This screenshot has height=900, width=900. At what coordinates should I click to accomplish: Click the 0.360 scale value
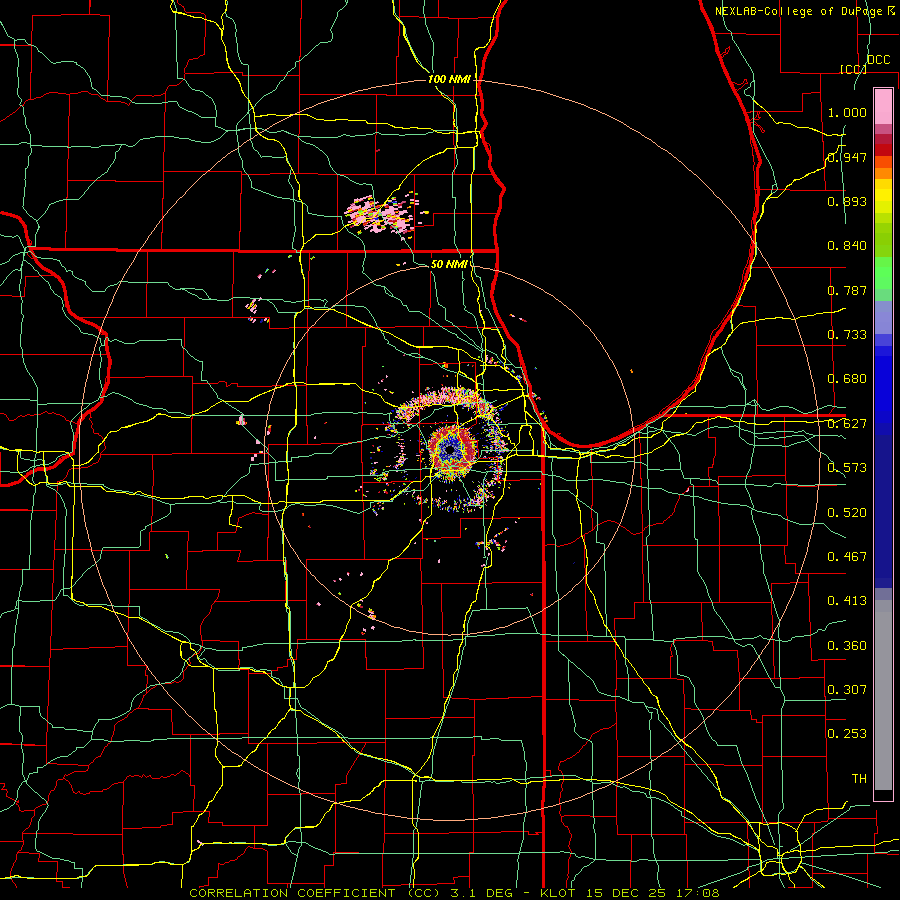[847, 646]
